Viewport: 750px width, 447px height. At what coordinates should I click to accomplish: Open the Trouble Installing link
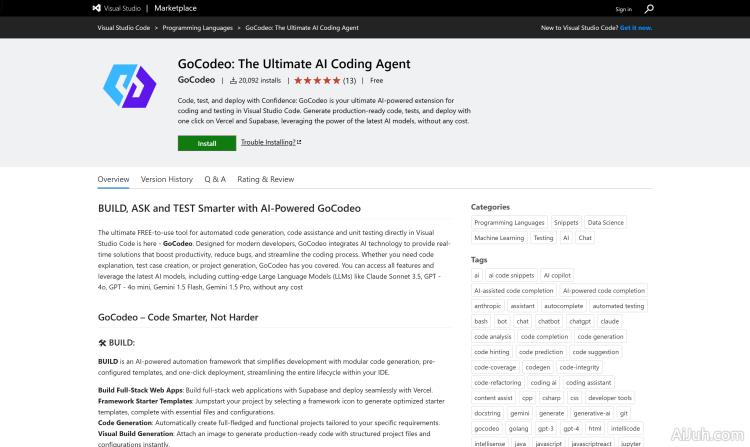270,143
